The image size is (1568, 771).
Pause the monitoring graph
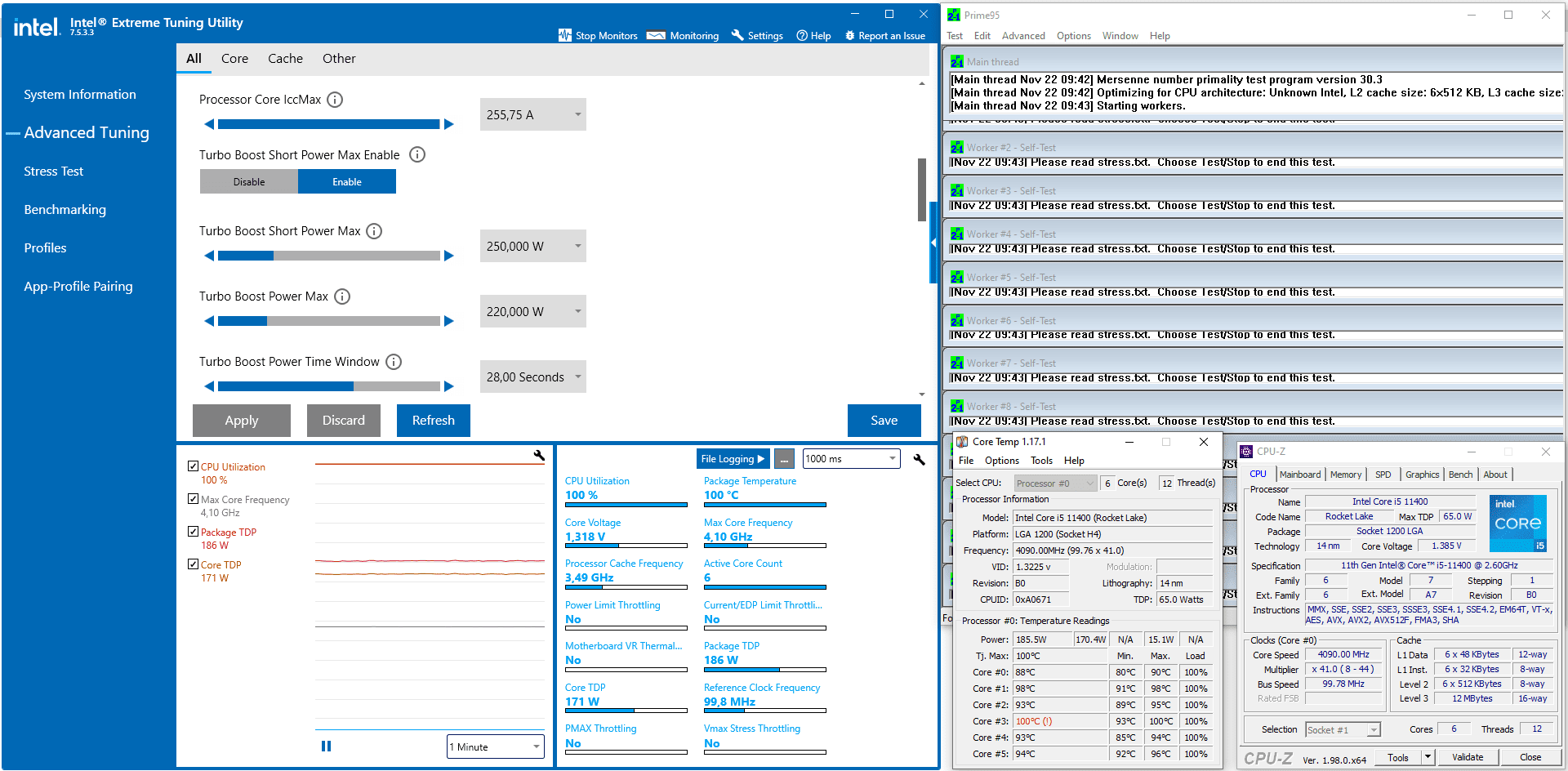[x=326, y=746]
